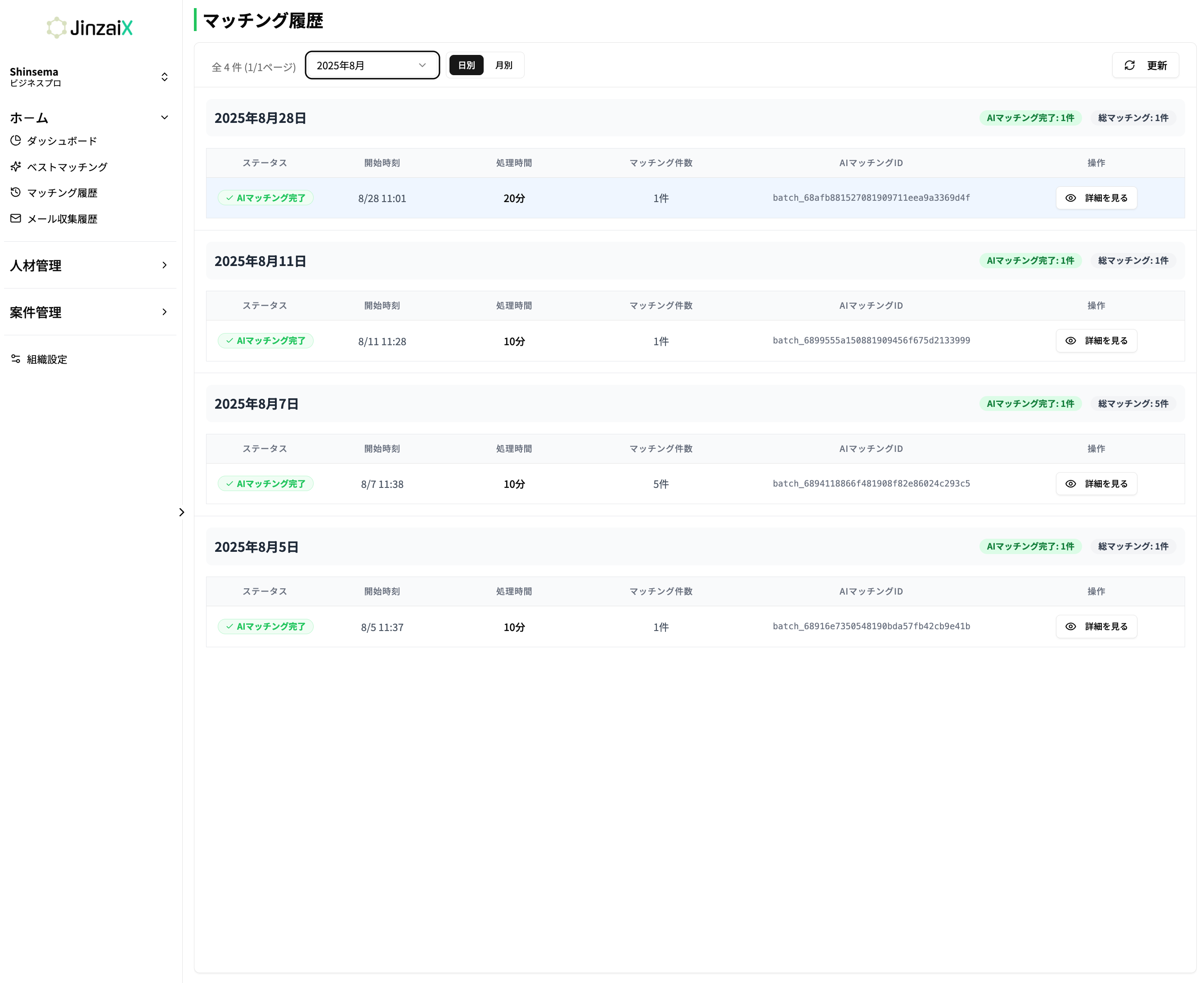Click the 5件 matching count cell
Viewport: 1204px width, 983px height.
click(660, 484)
